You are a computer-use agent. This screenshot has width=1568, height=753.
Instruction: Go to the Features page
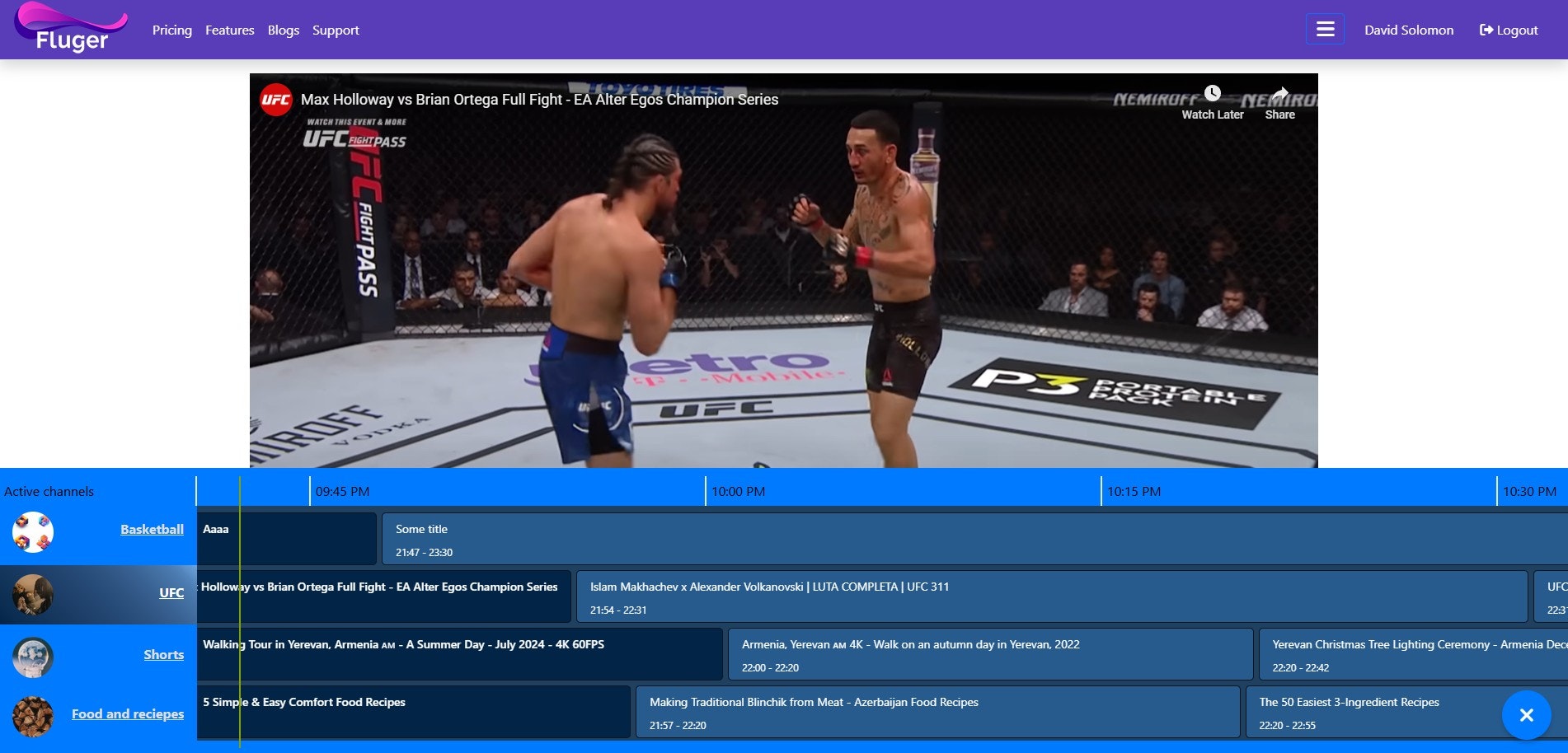(x=230, y=30)
